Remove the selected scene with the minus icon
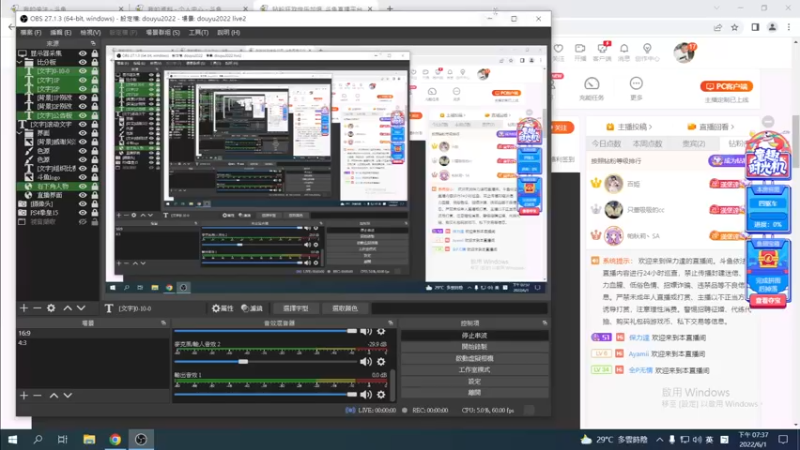 [x=37, y=395]
